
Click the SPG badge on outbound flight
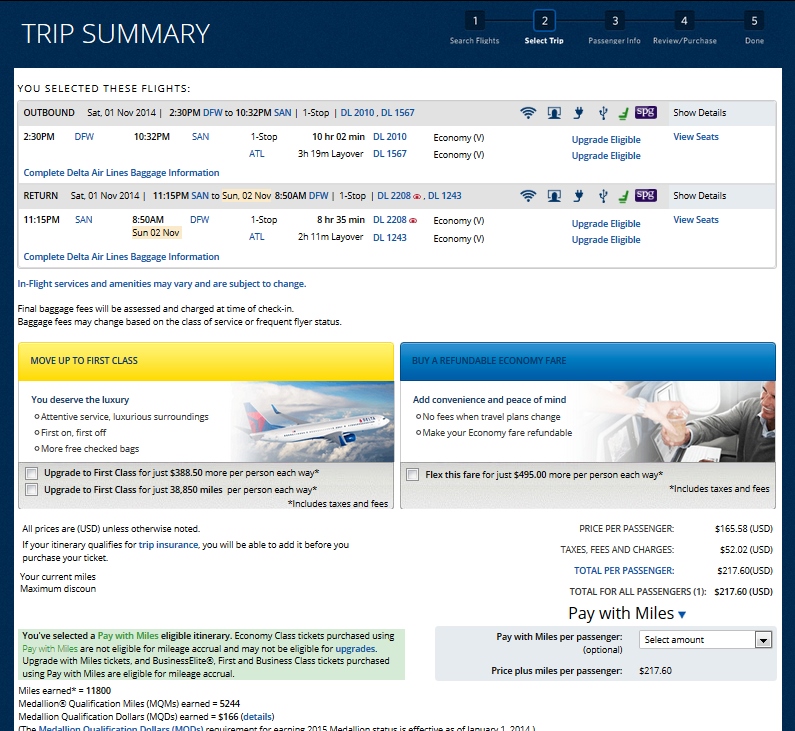pyautogui.click(x=645, y=113)
